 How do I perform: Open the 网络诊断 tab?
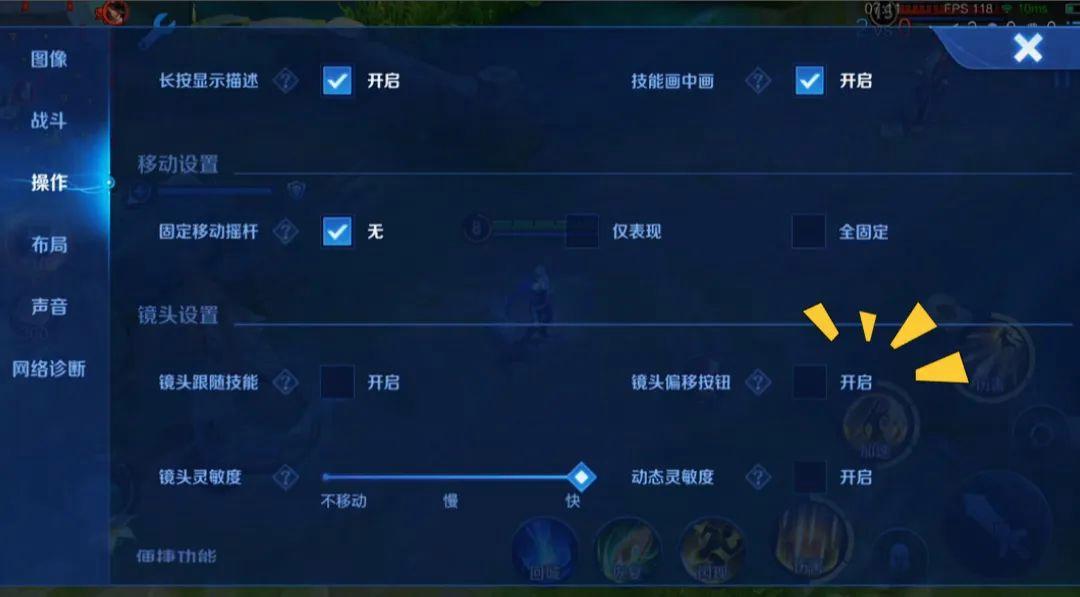pos(49,369)
